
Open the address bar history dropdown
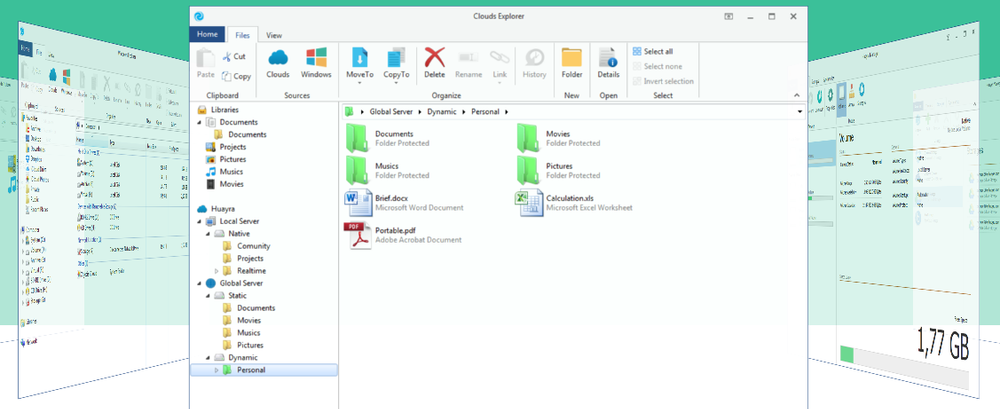tap(799, 112)
